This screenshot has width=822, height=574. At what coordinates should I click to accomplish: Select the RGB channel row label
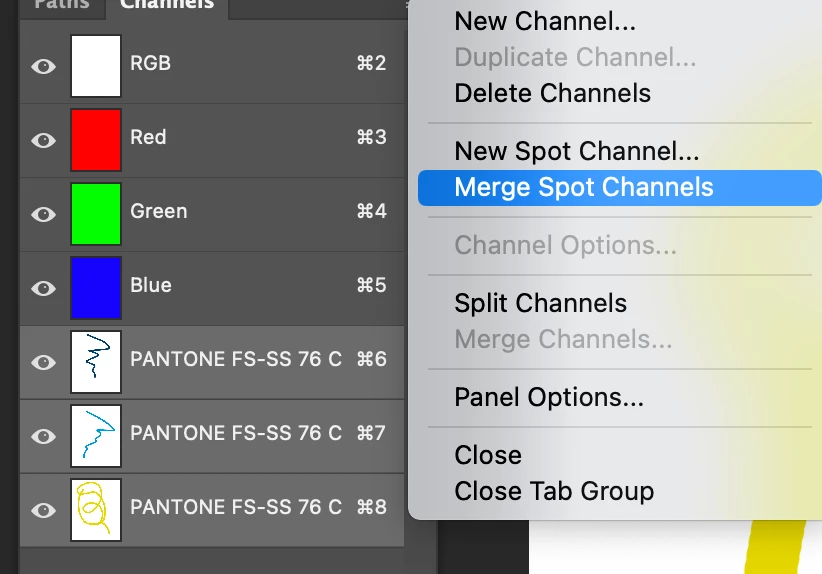click(151, 63)
